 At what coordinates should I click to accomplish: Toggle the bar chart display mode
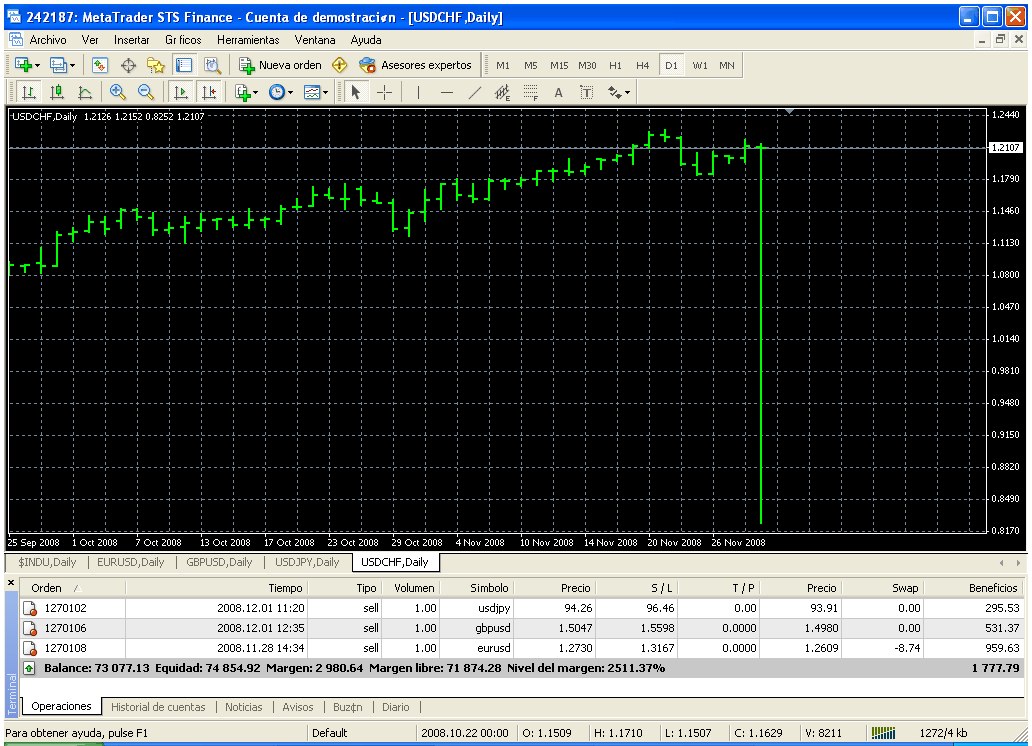click(x=28, y=92)
